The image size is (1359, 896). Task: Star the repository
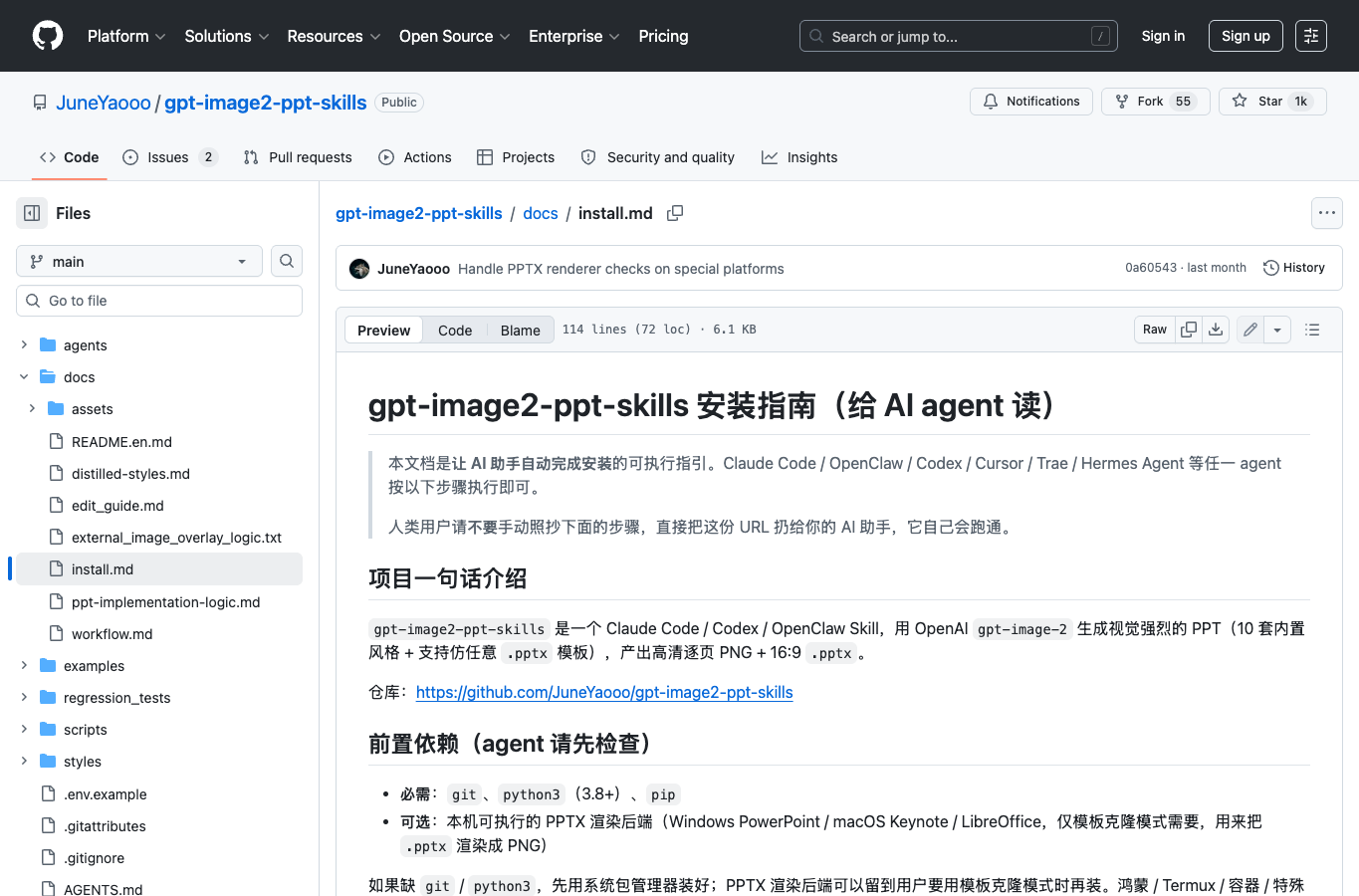pos(1272,102)
